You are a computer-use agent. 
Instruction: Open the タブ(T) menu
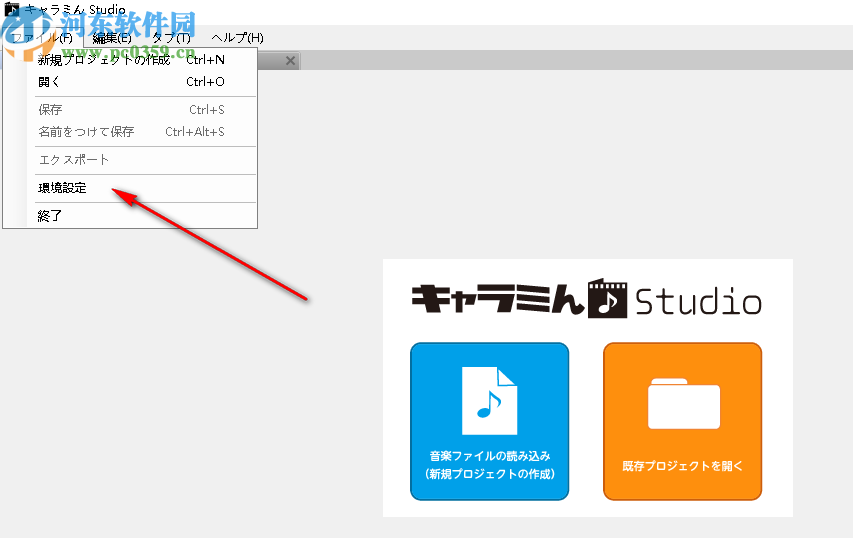tap(171, 38)
